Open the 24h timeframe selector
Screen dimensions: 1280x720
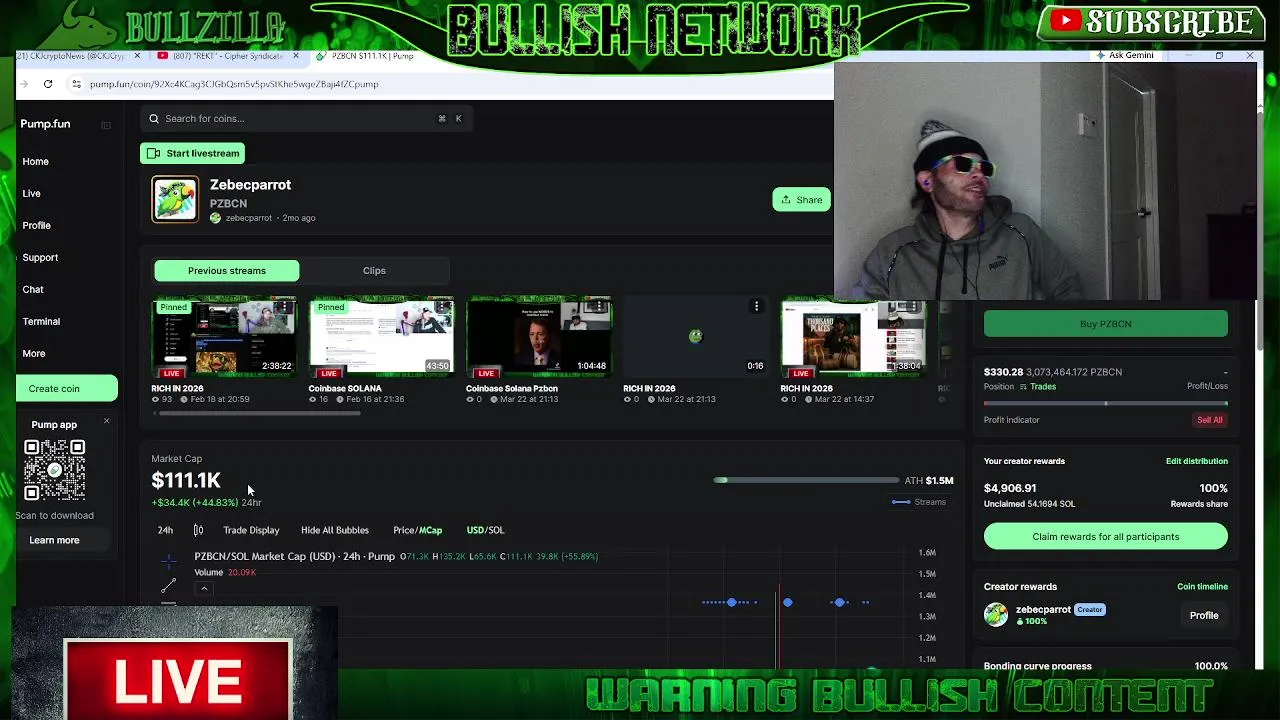(165, 530)
